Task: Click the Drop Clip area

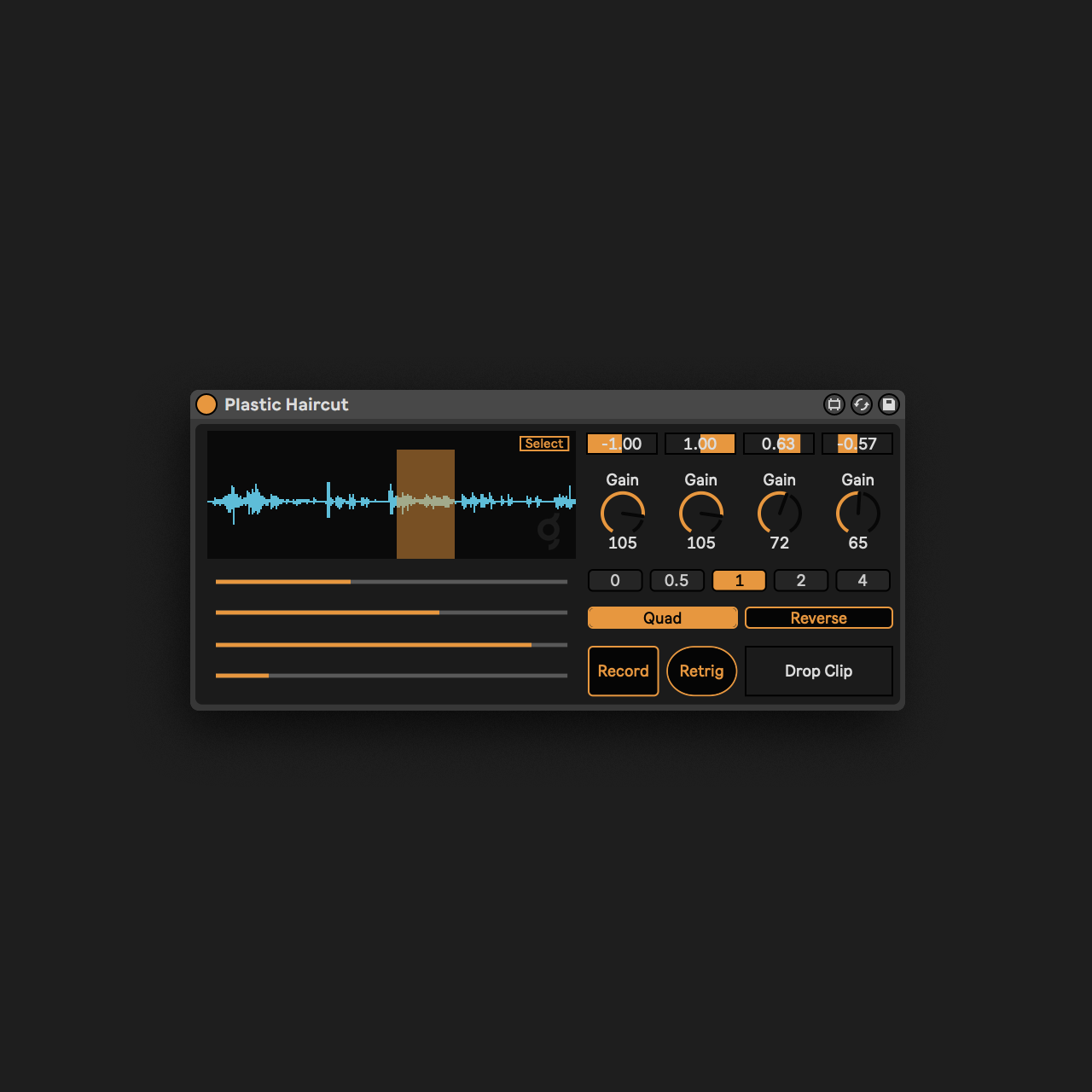Action: (x=818, y=671)
